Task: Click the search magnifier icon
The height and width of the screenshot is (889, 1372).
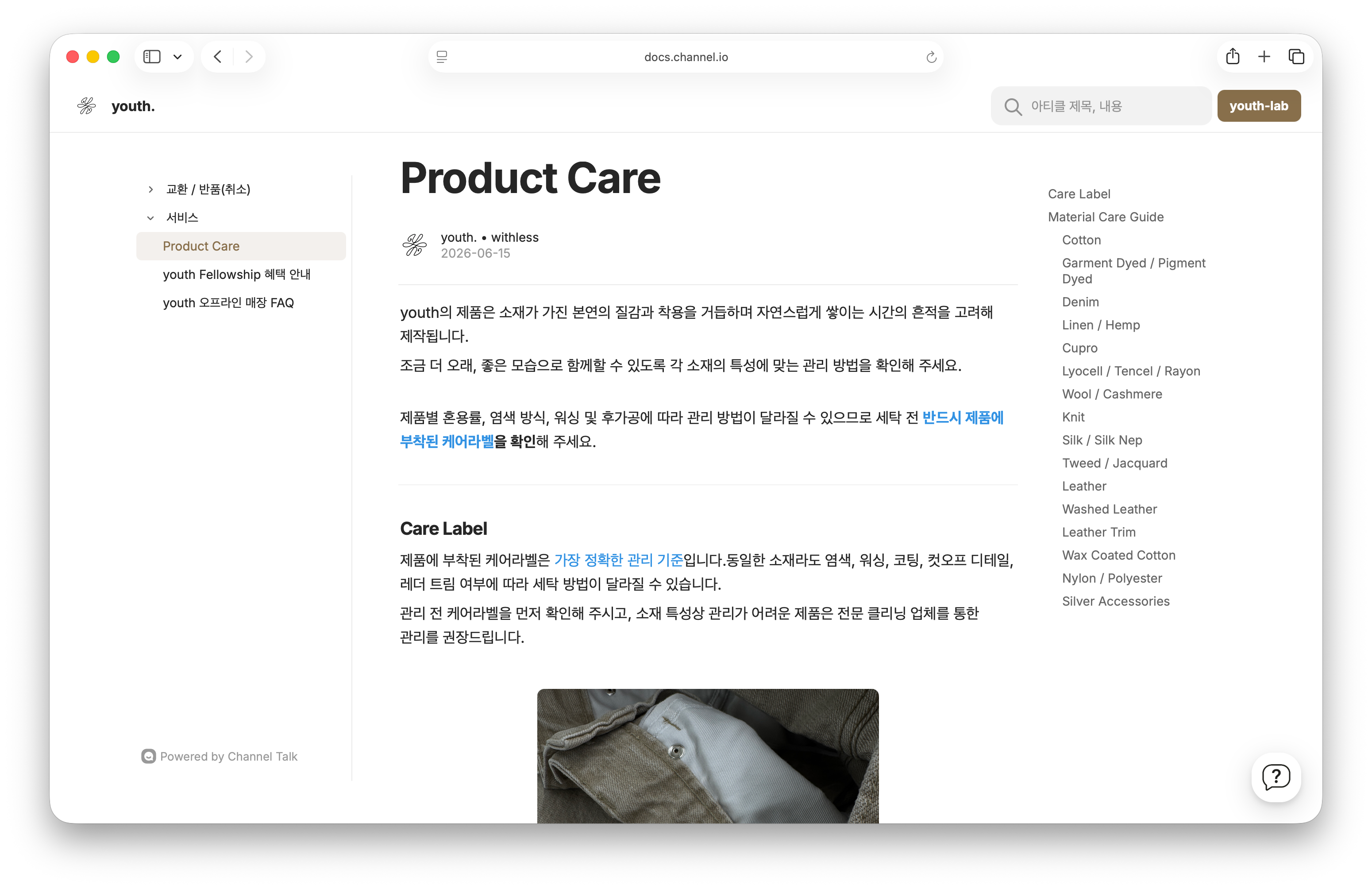Action: (1013, 107)
